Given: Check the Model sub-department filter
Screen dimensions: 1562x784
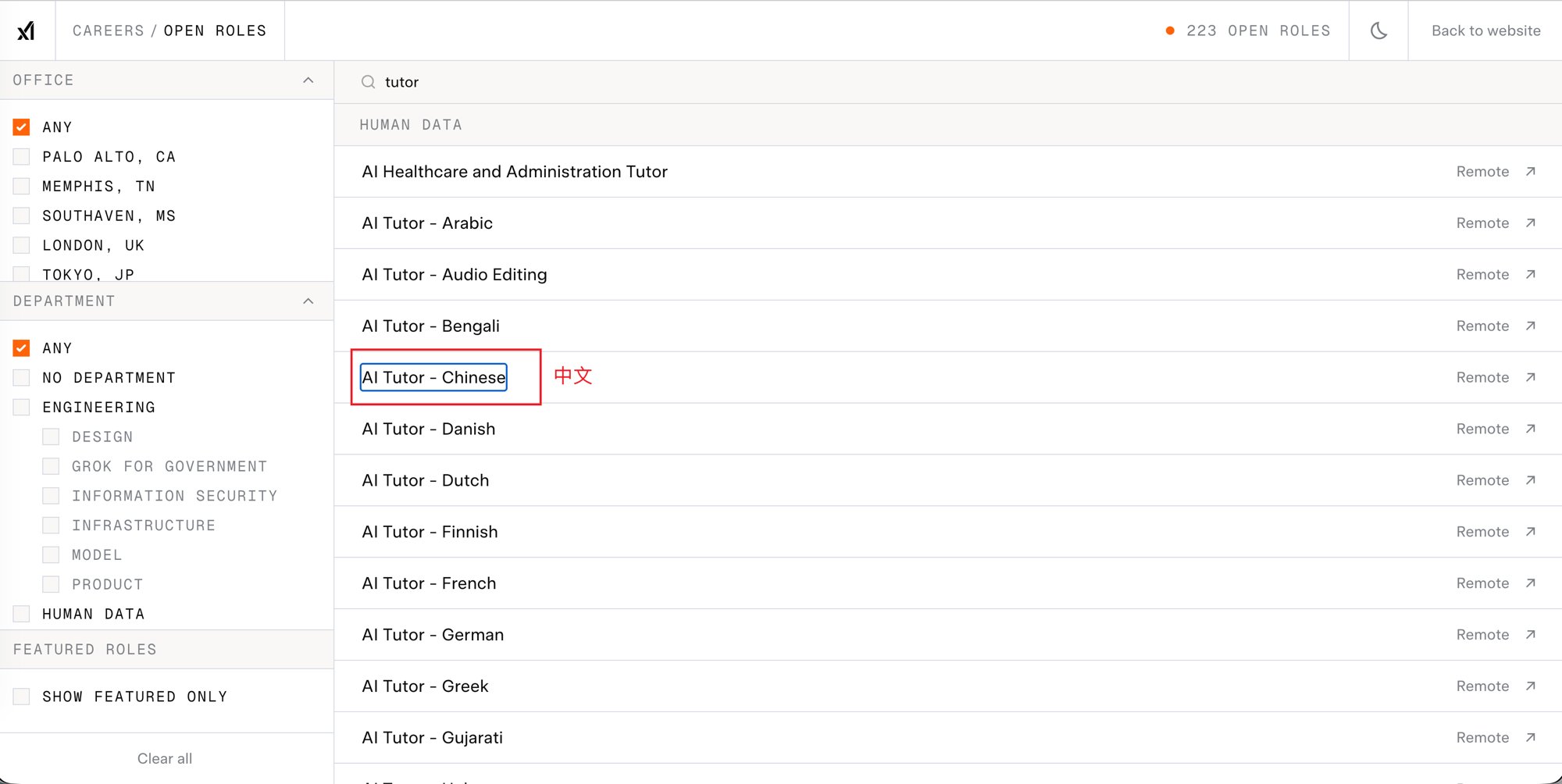Looking at the screenshot, I should click(x=51, y=554).
